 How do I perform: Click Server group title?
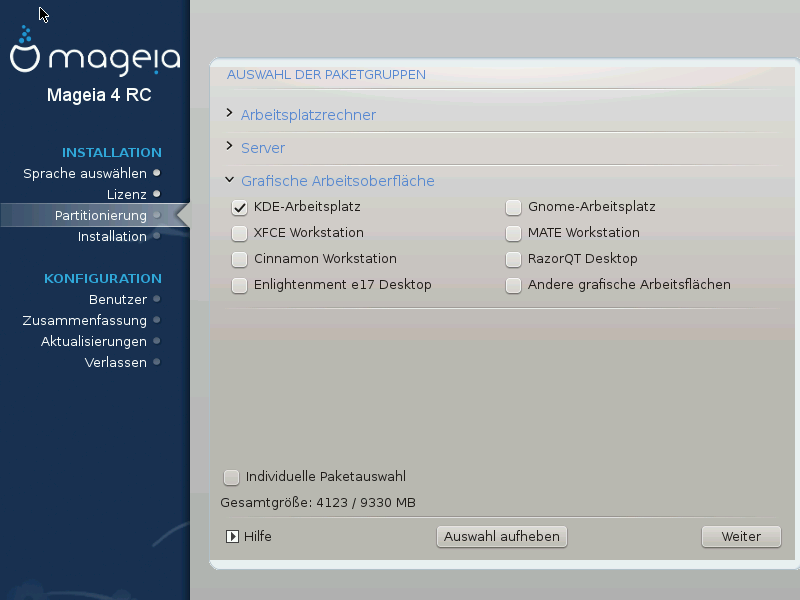(x=263, y=148)
